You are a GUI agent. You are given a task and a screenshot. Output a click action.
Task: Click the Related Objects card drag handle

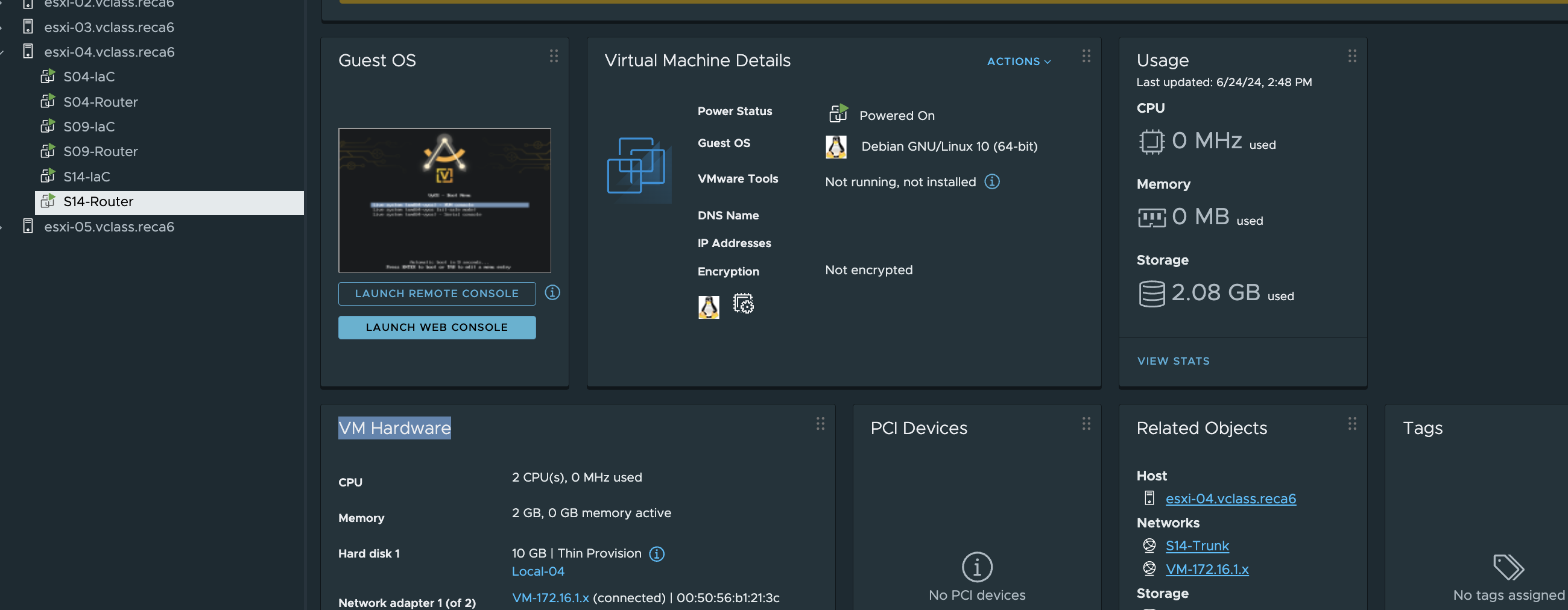pyautogui.click(x=1352, y=423)
